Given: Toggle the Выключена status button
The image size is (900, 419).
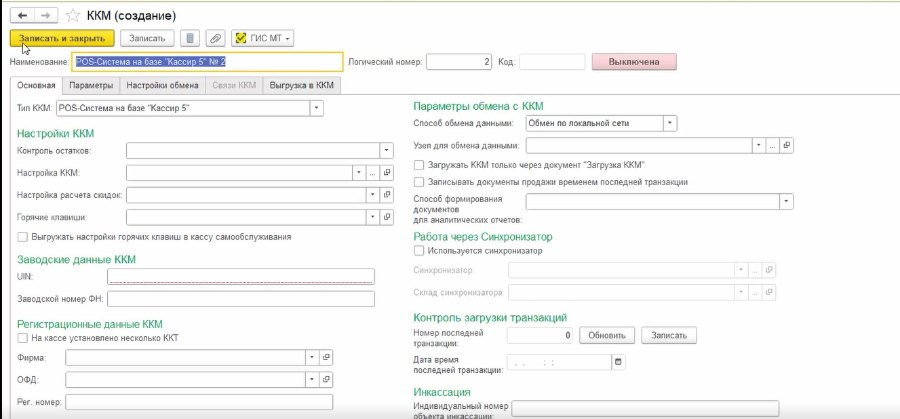Looking at the screenshot, I should pos(634,62).
